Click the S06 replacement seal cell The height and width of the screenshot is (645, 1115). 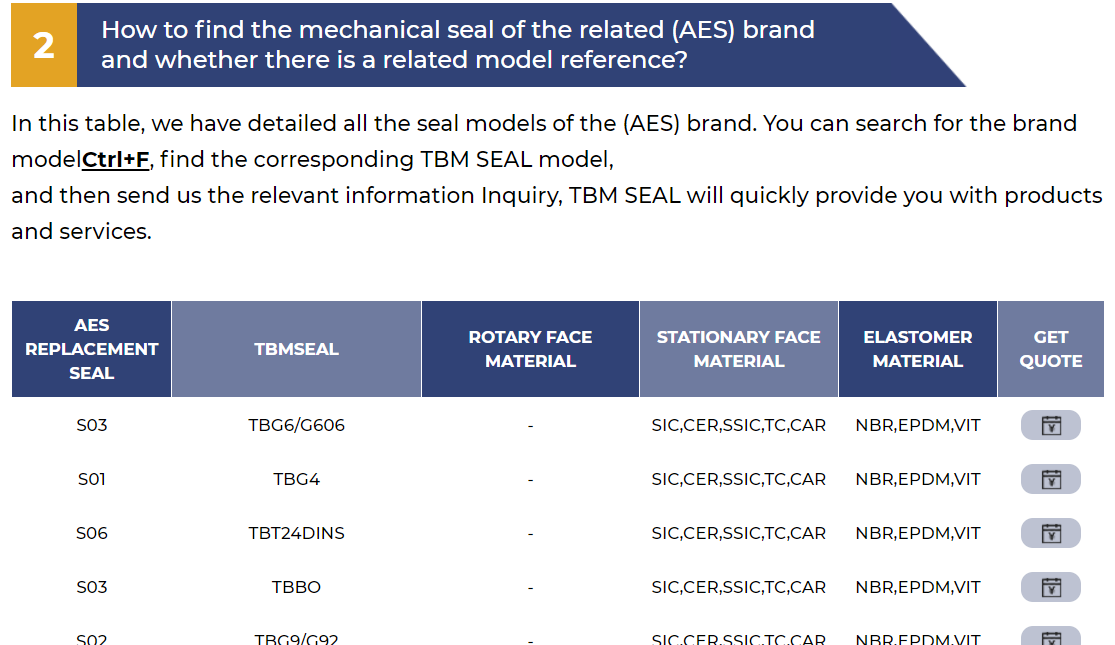92,533
